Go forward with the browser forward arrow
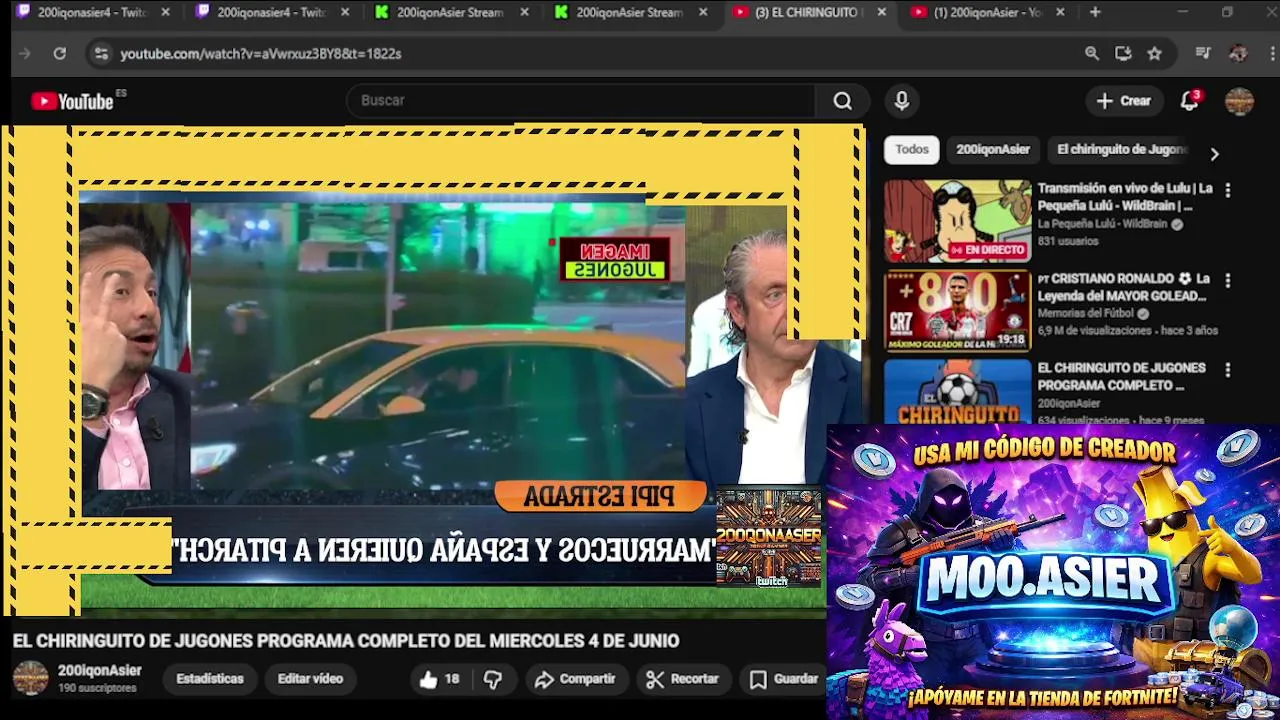The width and height of the screenshot is (1280, 720). (x=25, y=54)
